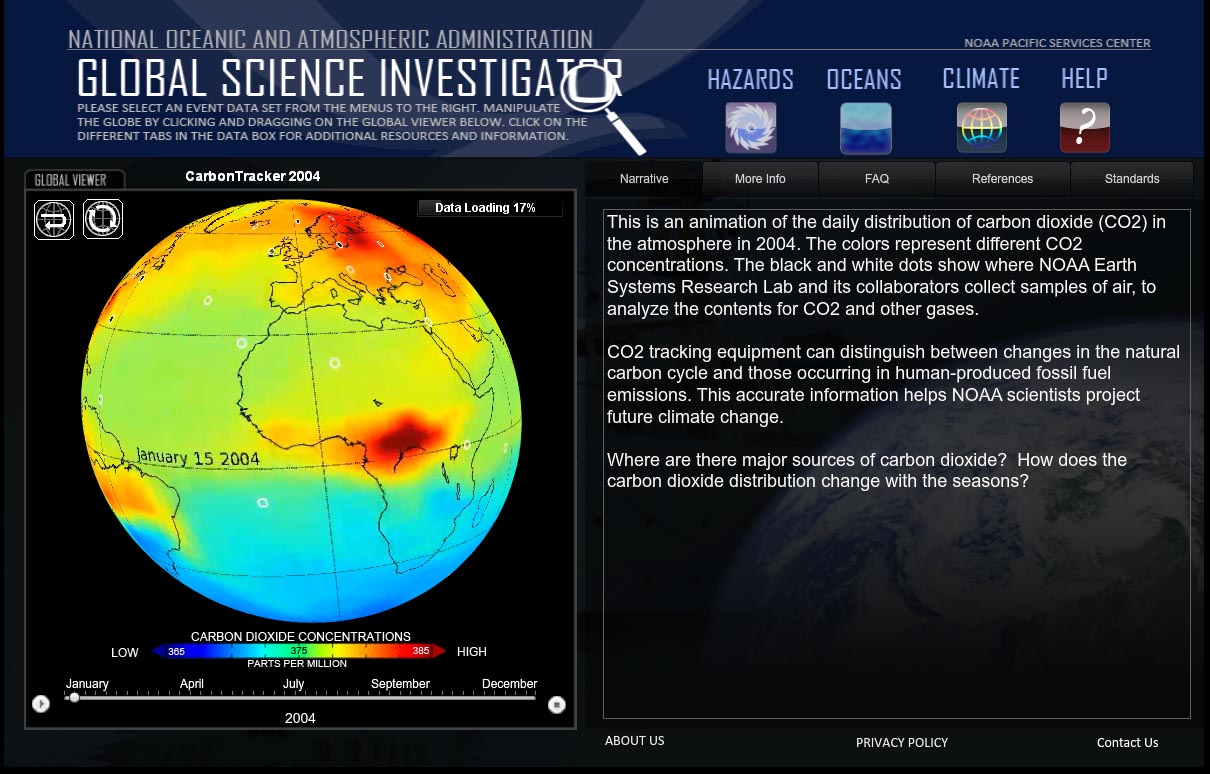This screenshot has width=1210, height=774.
Task: Open the Climate globe icon menu
Action: [x=981, y=128]
